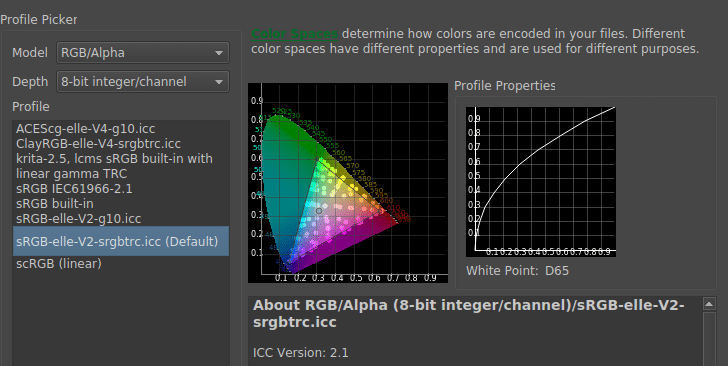This screenshot has height=366, width=728.
Task: Open the Color Spaces link
Action: coord(295,34)
